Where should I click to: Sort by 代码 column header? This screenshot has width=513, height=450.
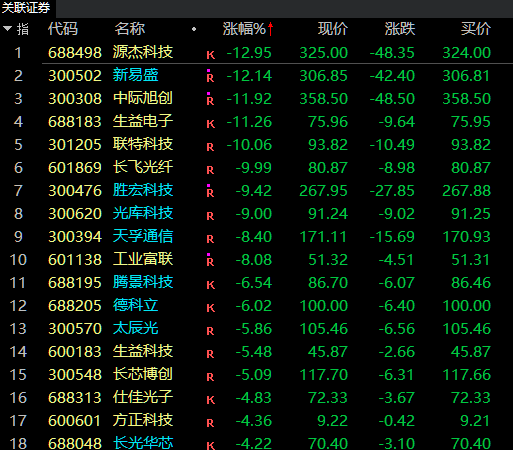coord(63,29)
